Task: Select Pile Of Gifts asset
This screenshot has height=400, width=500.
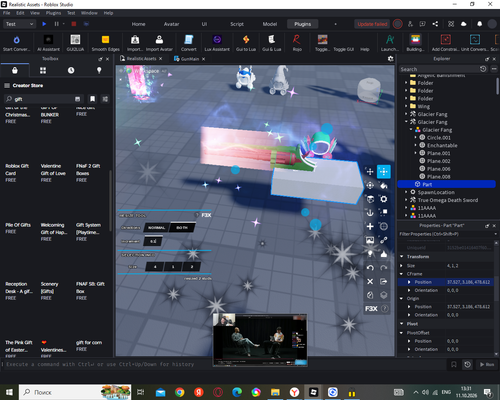Action: click(18, 228)
